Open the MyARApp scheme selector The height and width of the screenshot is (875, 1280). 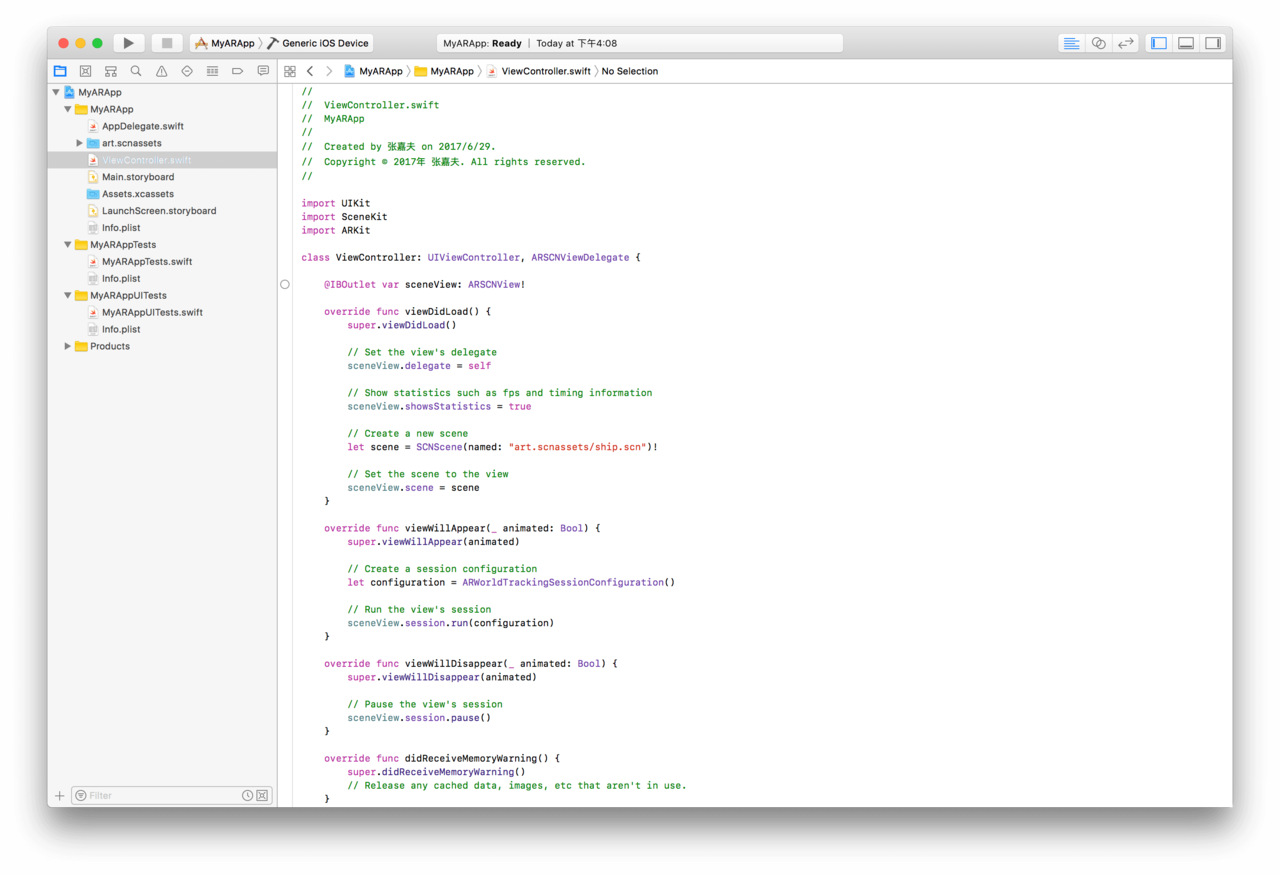click(225, 43)
